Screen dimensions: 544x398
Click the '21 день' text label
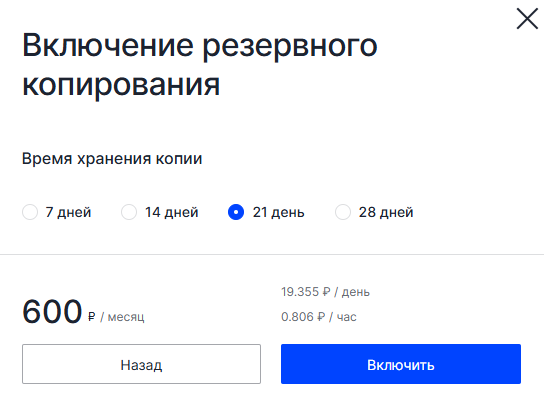click(279, 212)
